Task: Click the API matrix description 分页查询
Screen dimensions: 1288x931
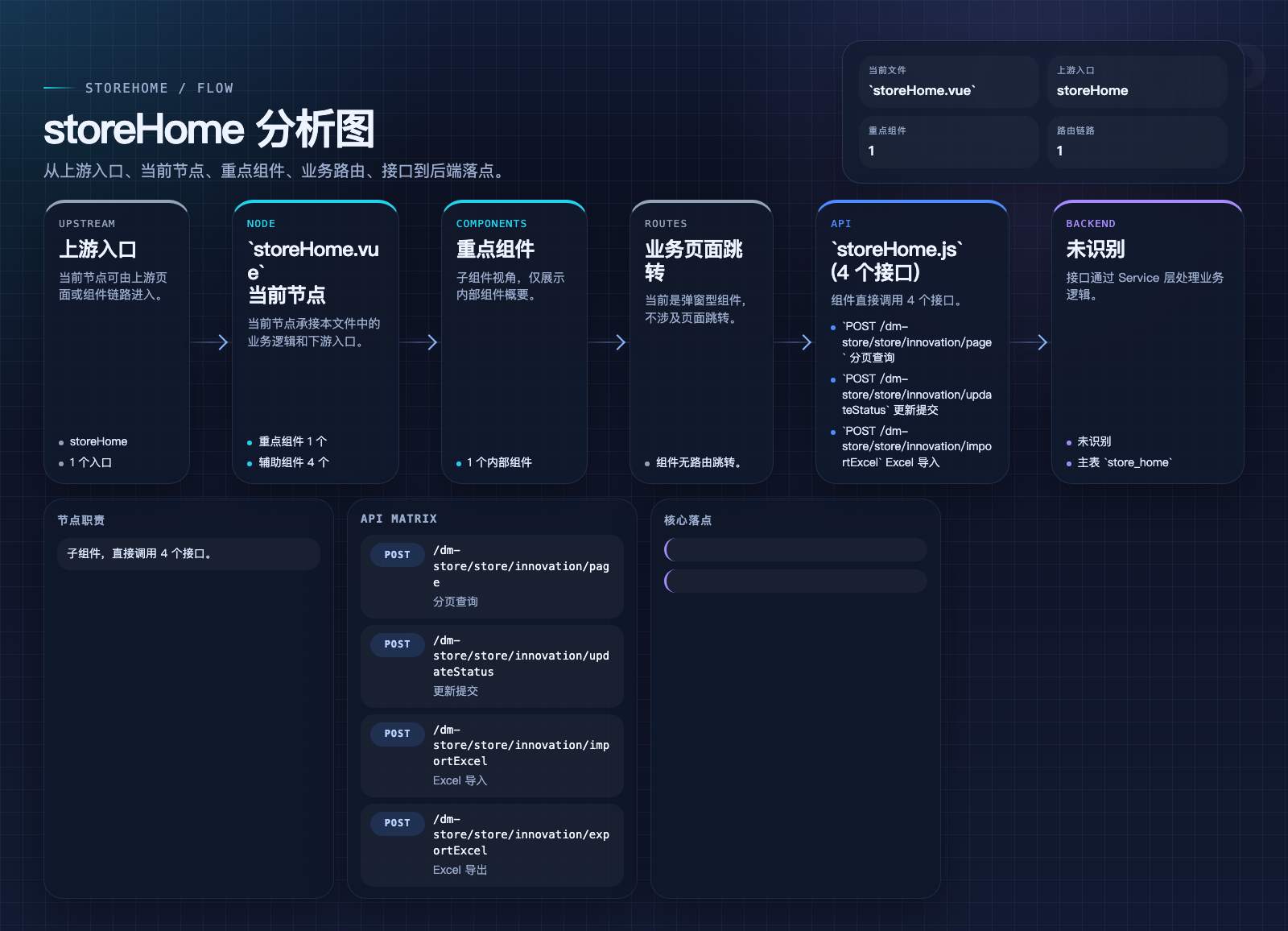Action: [x=456, y=602]
